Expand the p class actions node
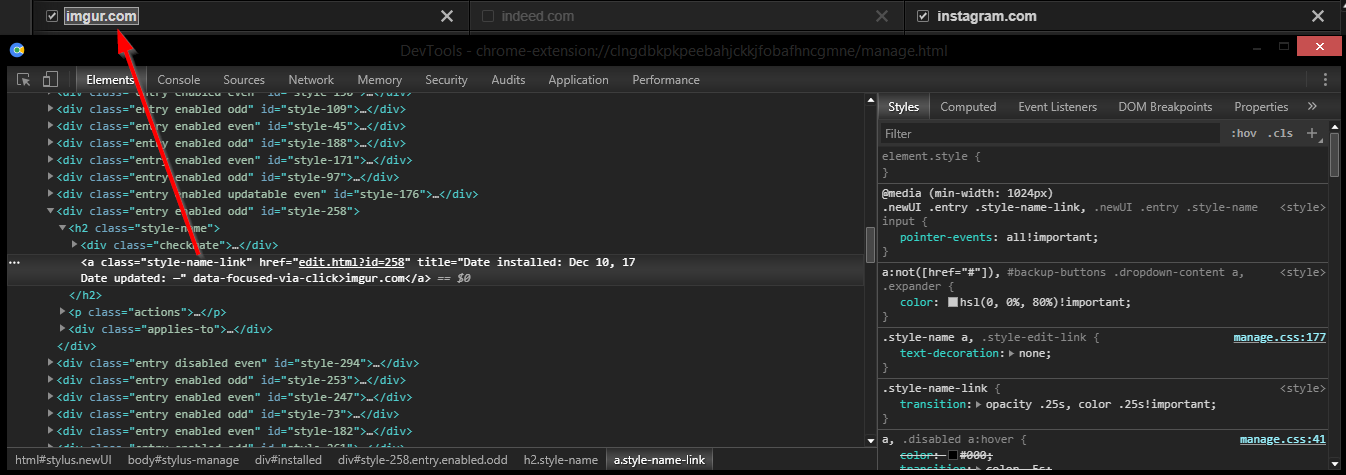This screenshot has width=1346, height=475. pos(63,312)
